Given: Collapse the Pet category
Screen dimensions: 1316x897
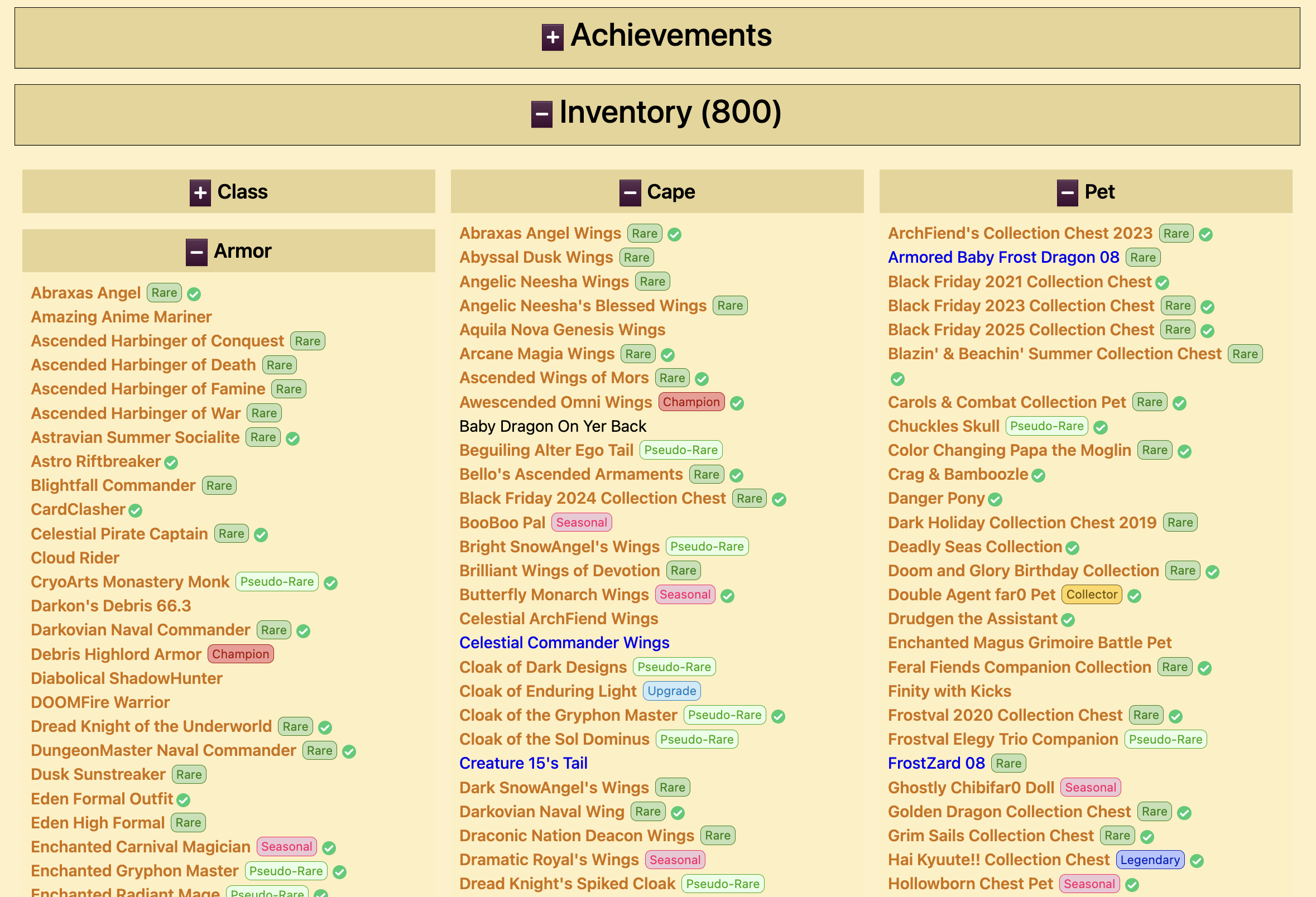Looking at the screenshot, I should (1068, 193).
